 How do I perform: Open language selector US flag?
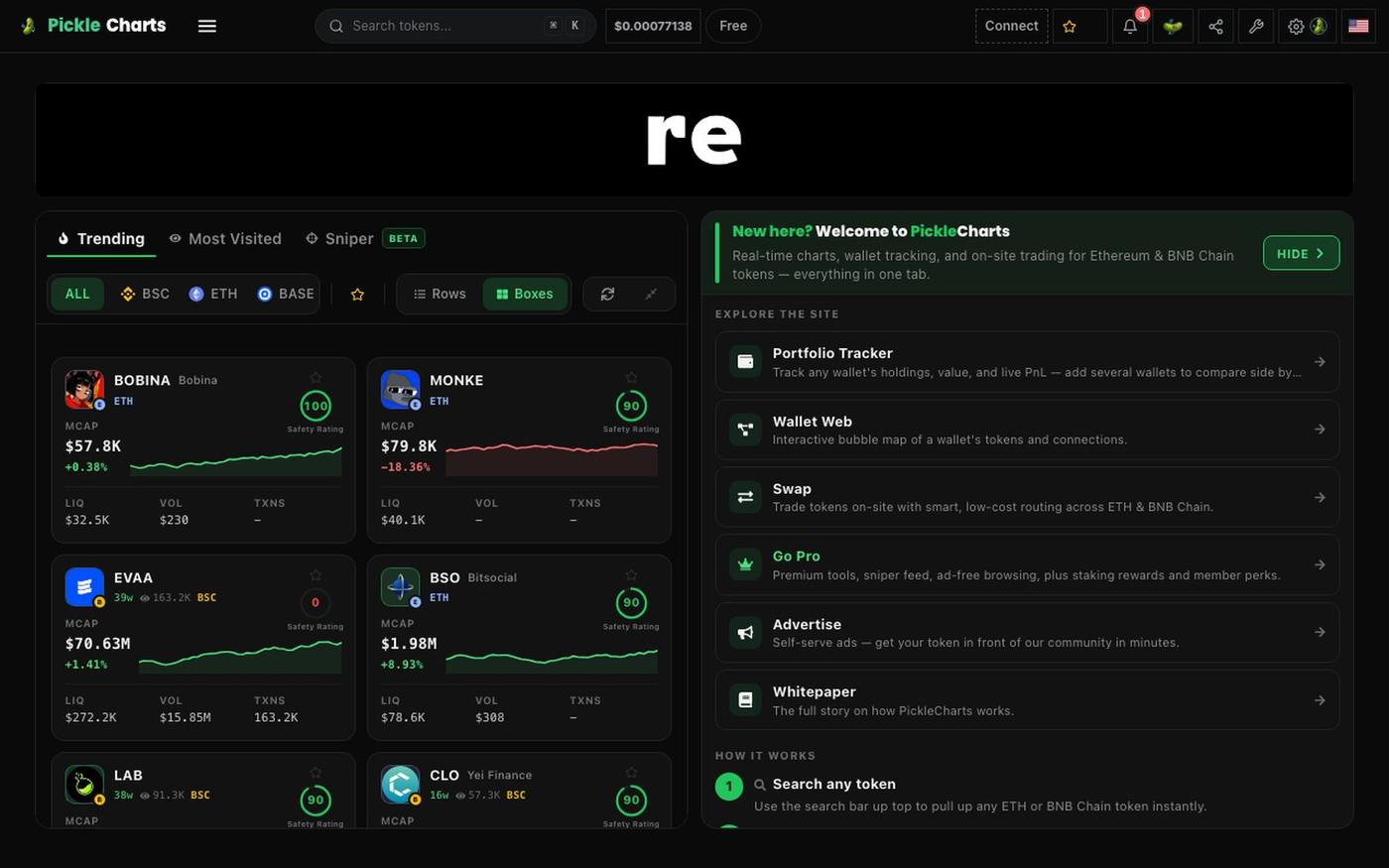(x=1358, y=26)
